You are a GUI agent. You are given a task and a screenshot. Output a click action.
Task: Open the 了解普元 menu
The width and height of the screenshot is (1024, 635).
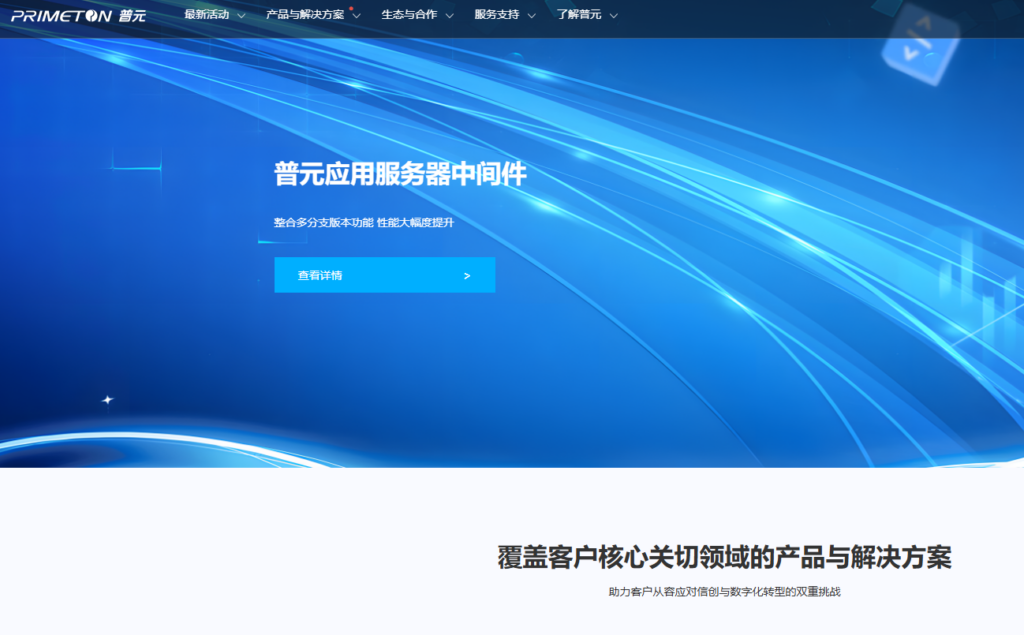pos(580,15)
